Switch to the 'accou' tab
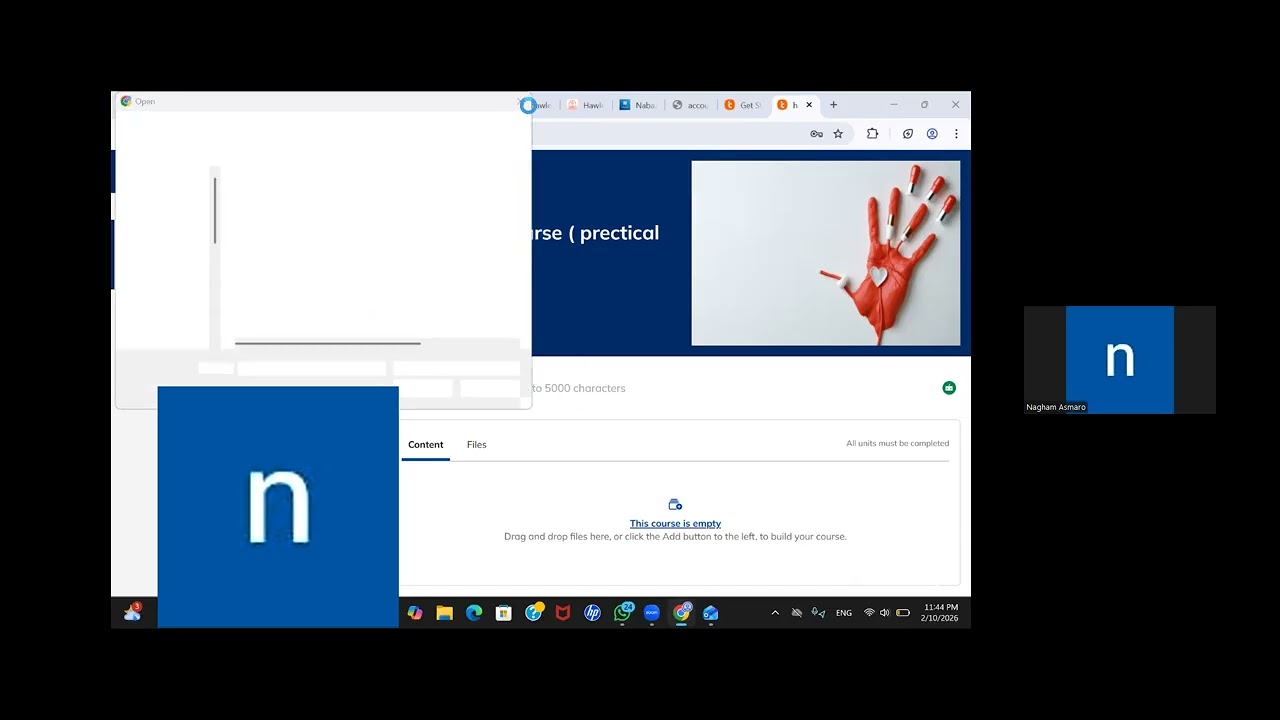Image resolution: width=1280 pixels, height=720 pixels. 692,105
